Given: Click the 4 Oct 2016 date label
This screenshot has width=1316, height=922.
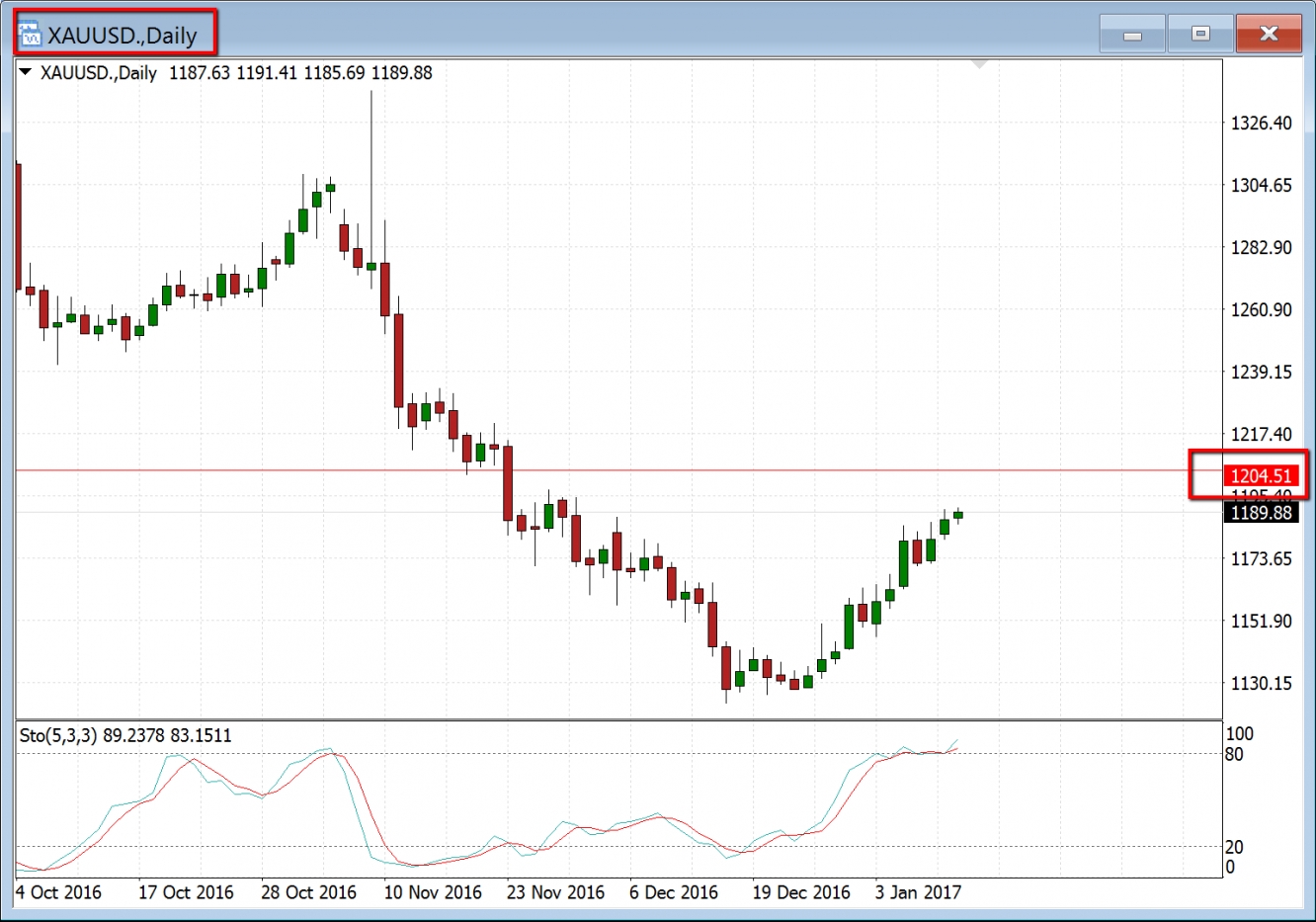Looking at the screenshot, I should point(58,892).
